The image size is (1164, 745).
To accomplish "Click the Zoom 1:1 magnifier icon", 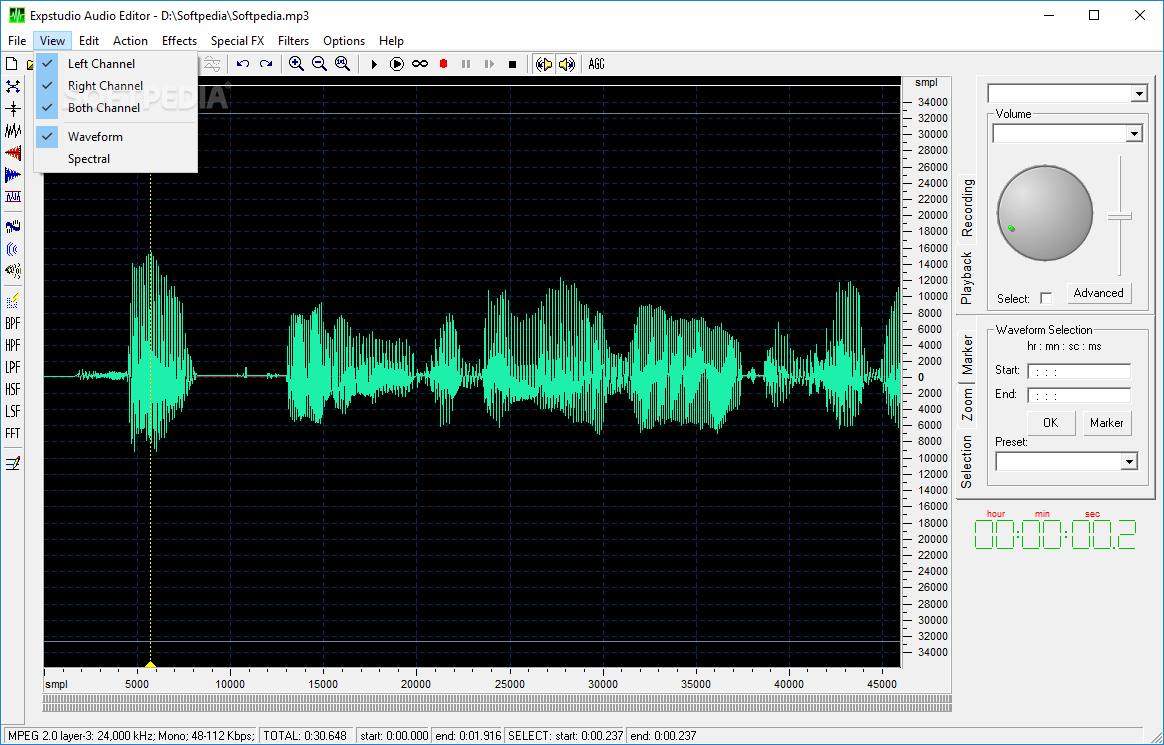I will 342,64.
